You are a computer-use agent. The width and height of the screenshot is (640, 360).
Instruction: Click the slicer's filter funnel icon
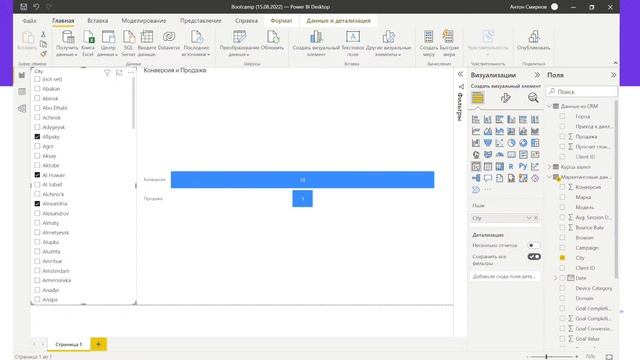pyautogui.click(x=107, y=73)
